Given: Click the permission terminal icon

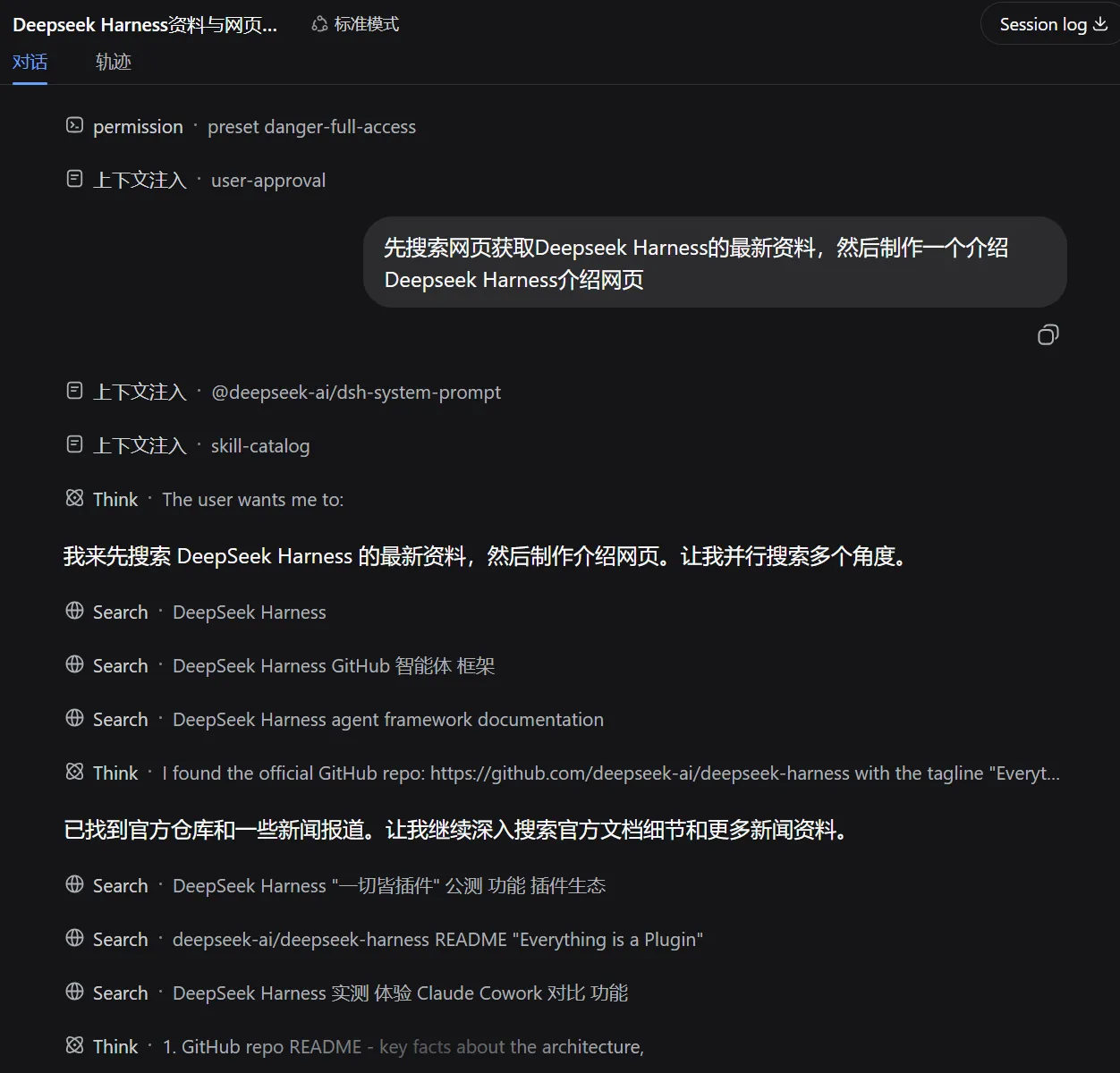Looking at the screenshot, I should click(x=75, y=125).
